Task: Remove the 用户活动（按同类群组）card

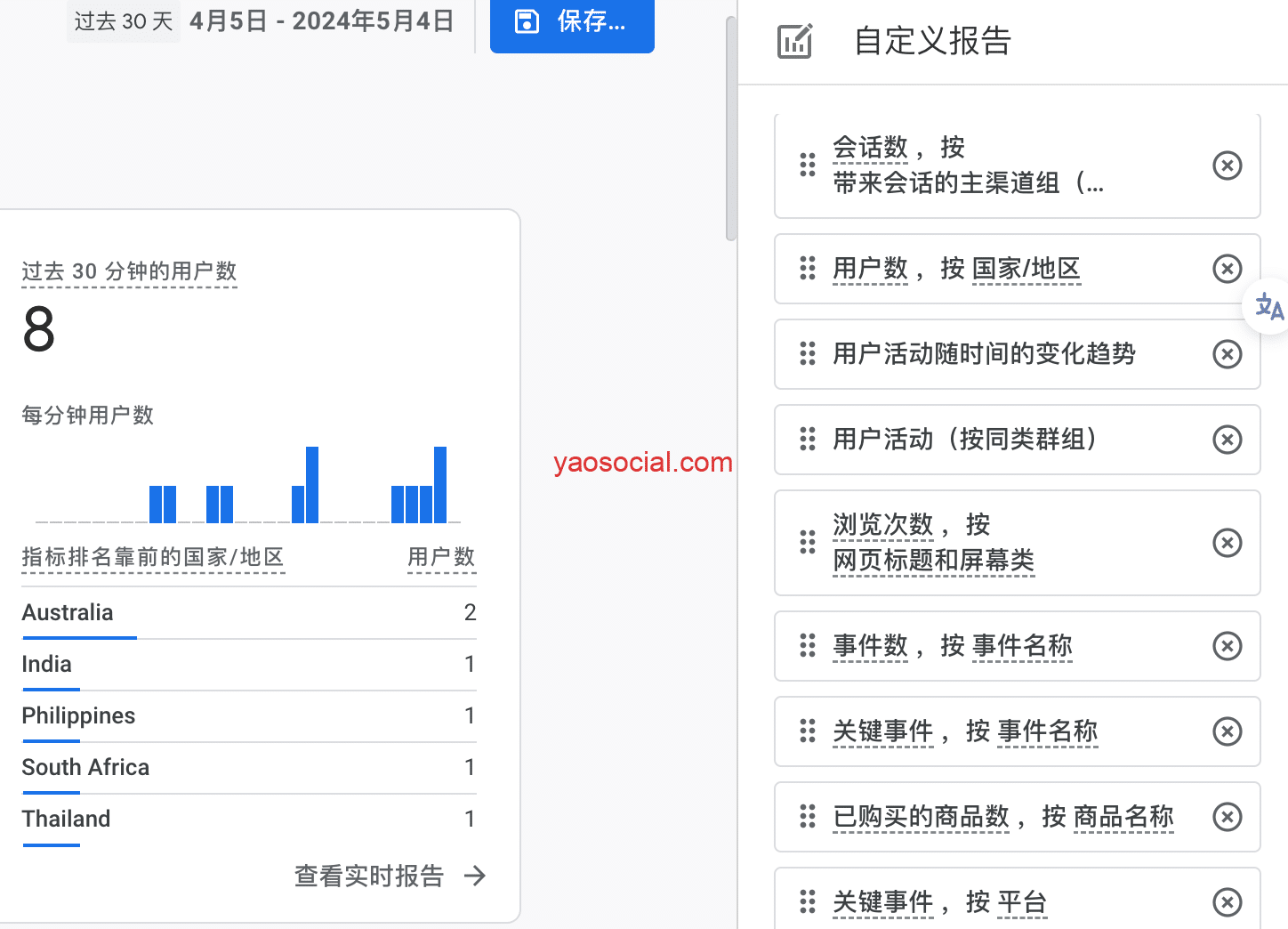Action: (1227, 440)
